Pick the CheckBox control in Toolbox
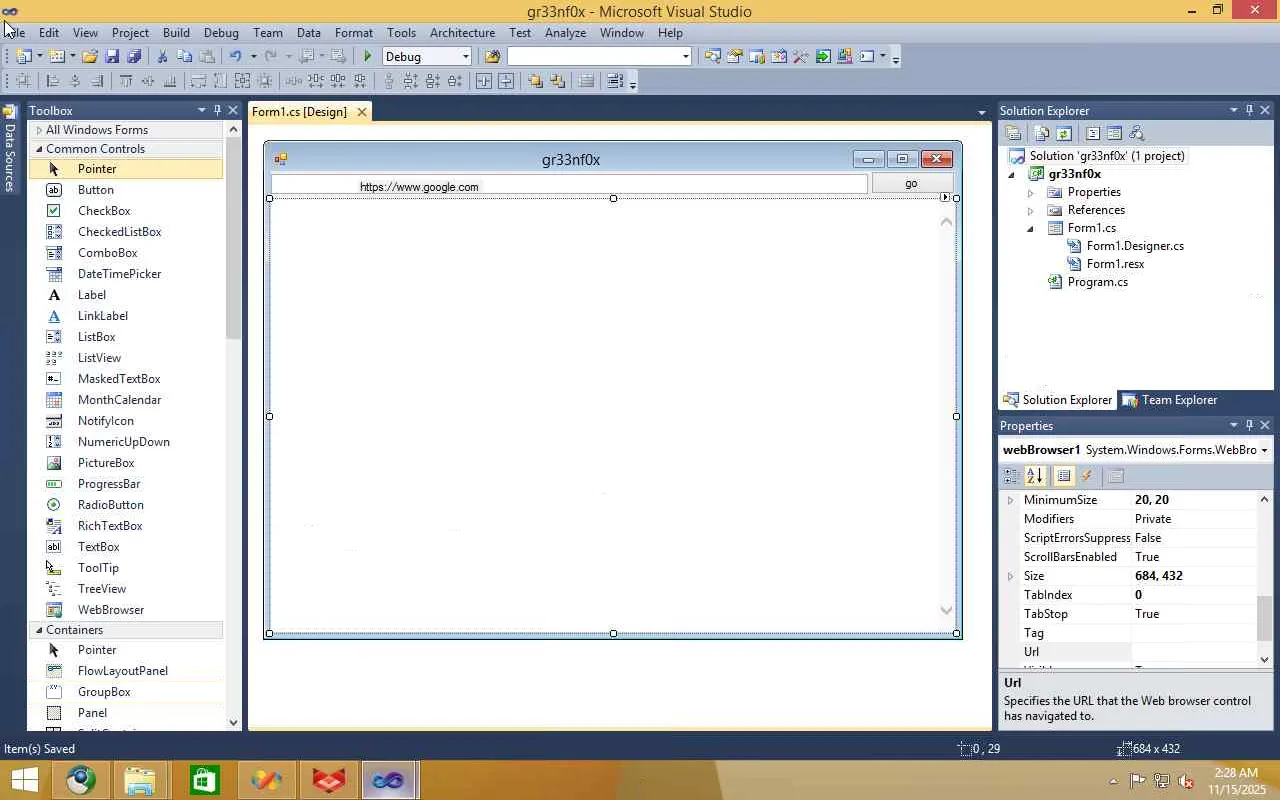Image resolution: width=1280 pixels, height=800 pixels. coord(104,211)
